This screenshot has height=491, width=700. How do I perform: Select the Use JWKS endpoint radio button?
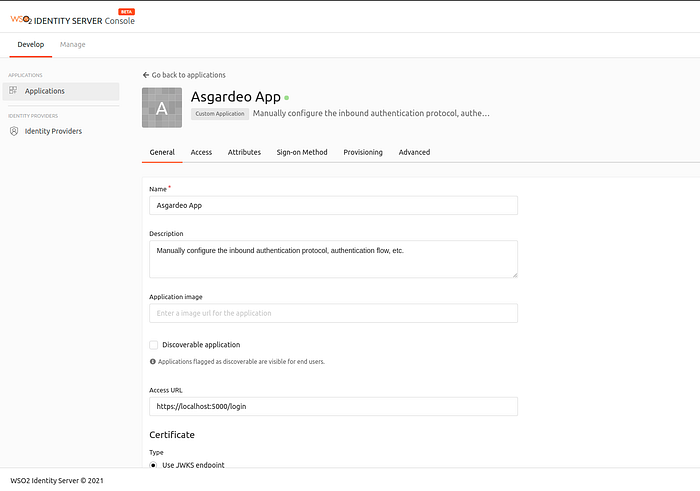(x=153, y=465)
